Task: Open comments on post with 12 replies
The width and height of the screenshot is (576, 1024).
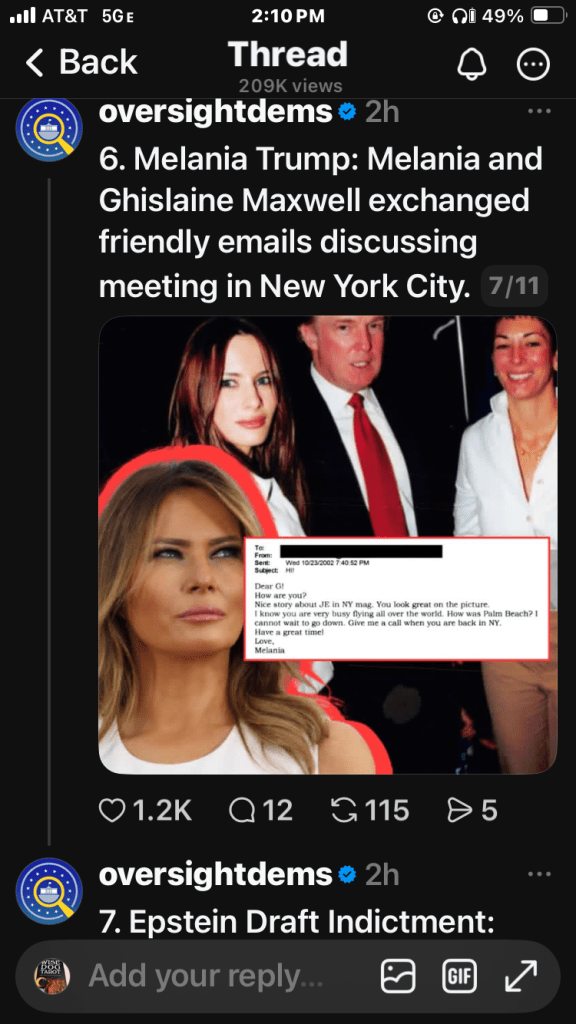Action: [261, 810]
